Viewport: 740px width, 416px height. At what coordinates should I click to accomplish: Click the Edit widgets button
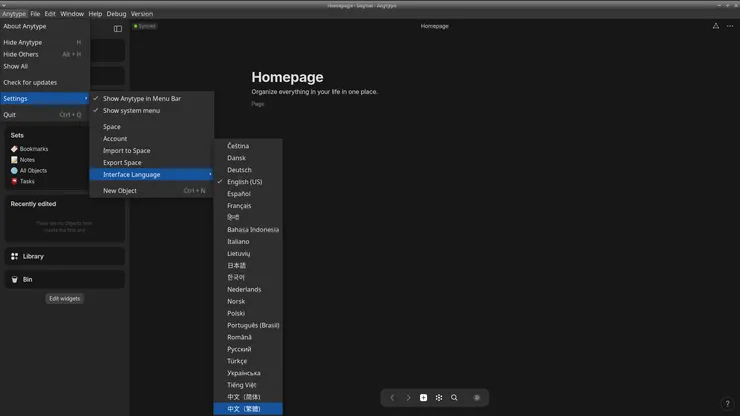65,298
